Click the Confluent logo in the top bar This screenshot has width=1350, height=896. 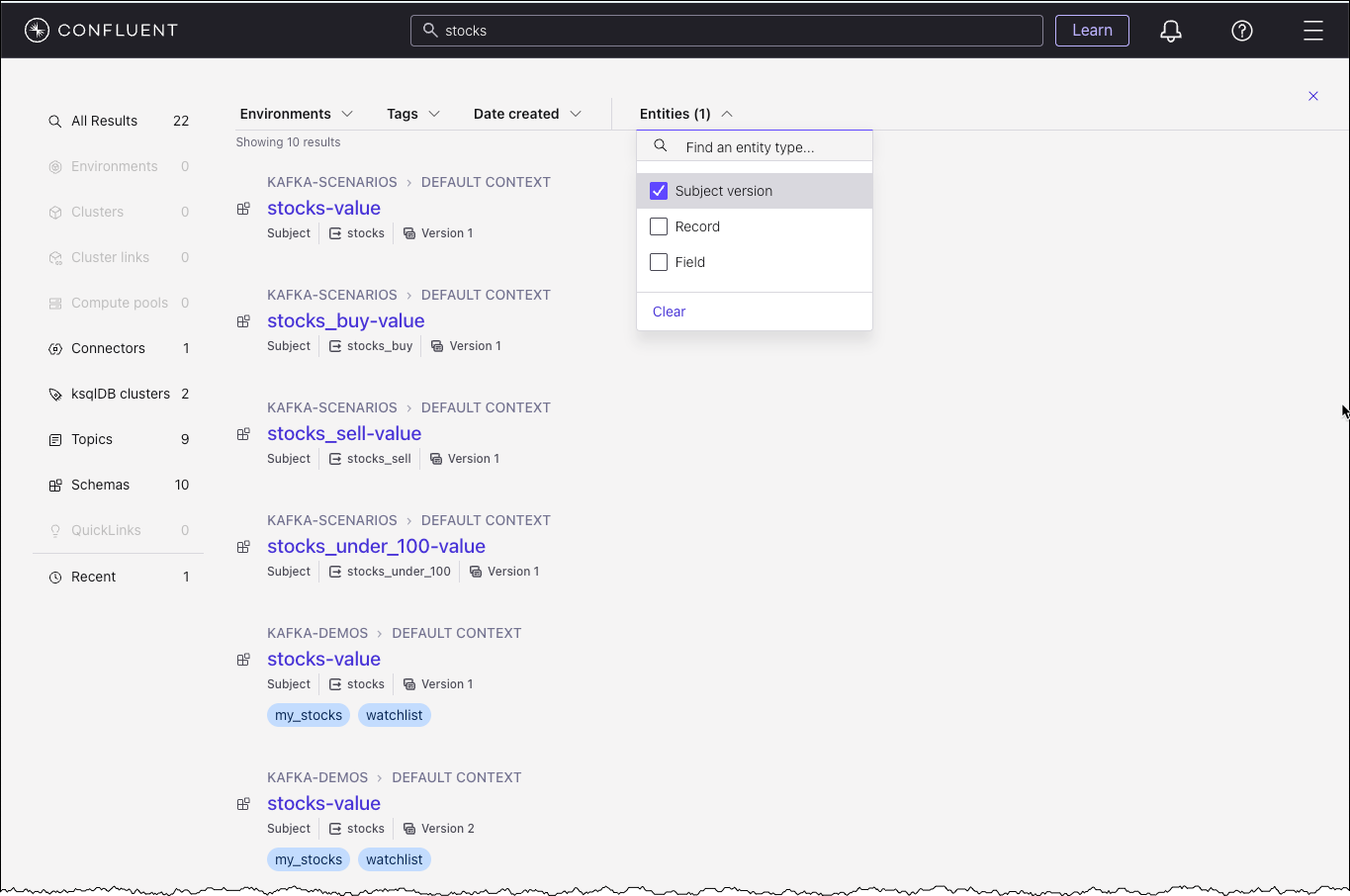[100, 30]
